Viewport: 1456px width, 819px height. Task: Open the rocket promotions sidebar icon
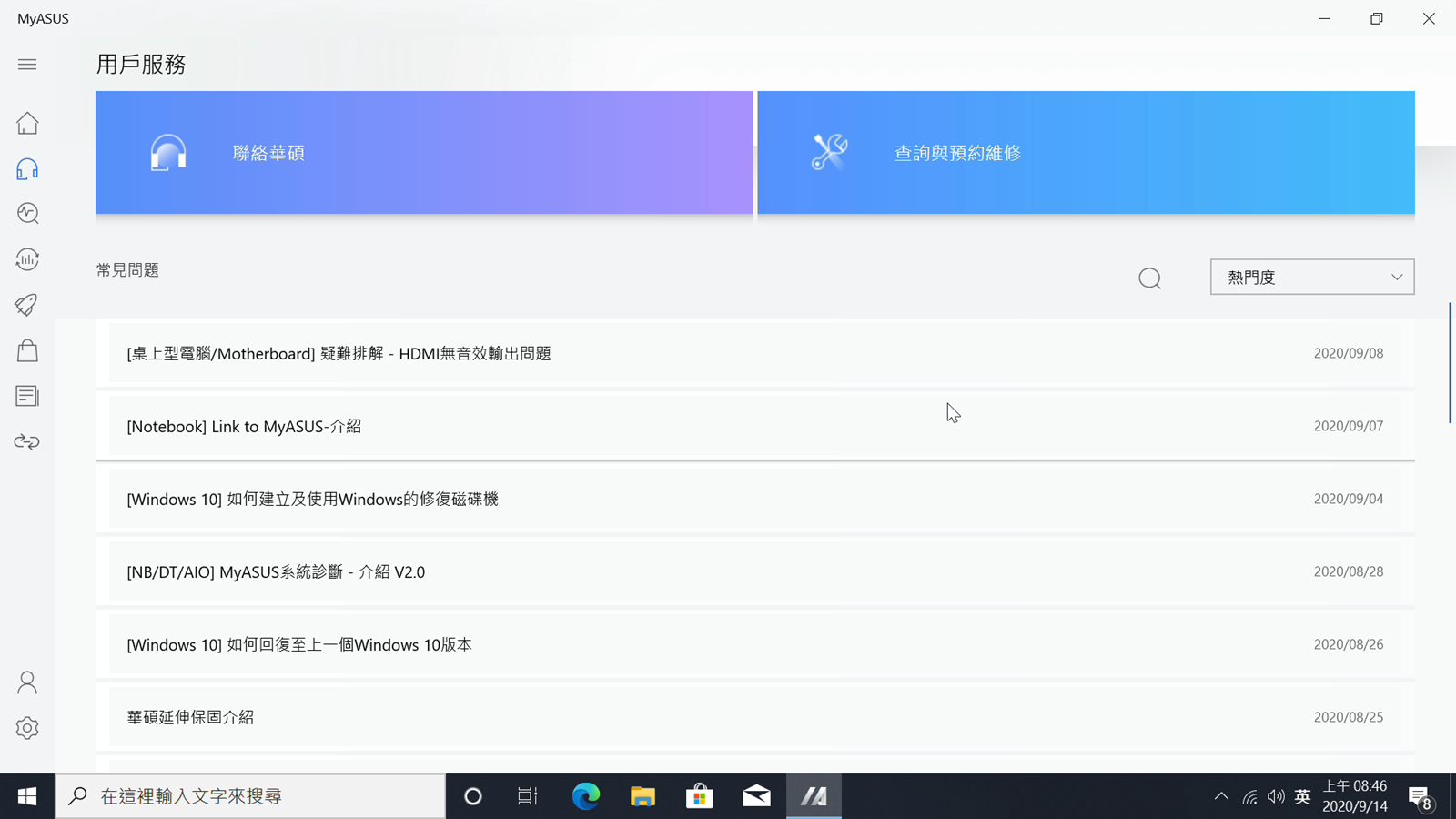(x=27, y=305)
